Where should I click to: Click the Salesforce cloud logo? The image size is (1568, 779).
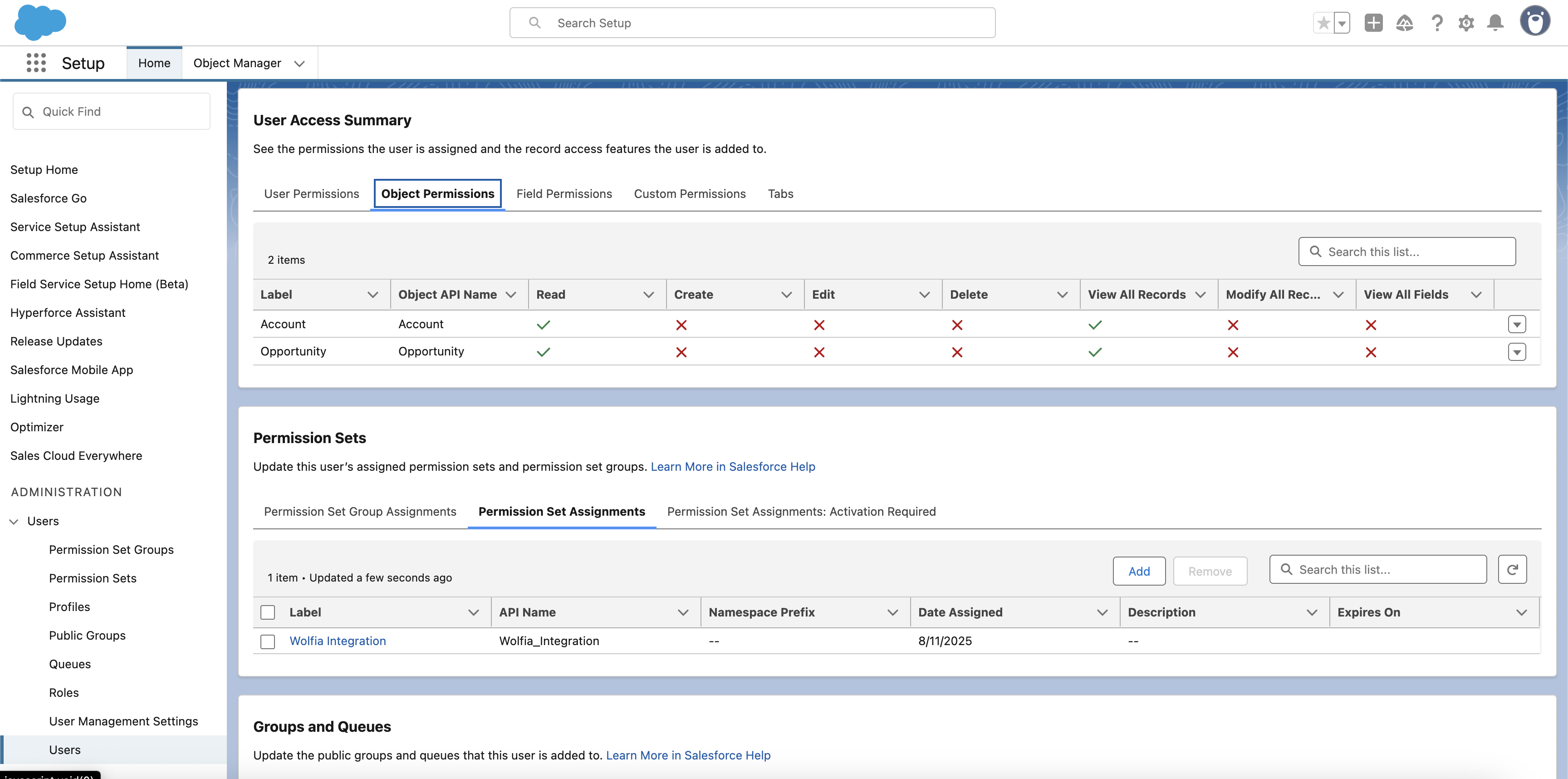click(40, 23)
